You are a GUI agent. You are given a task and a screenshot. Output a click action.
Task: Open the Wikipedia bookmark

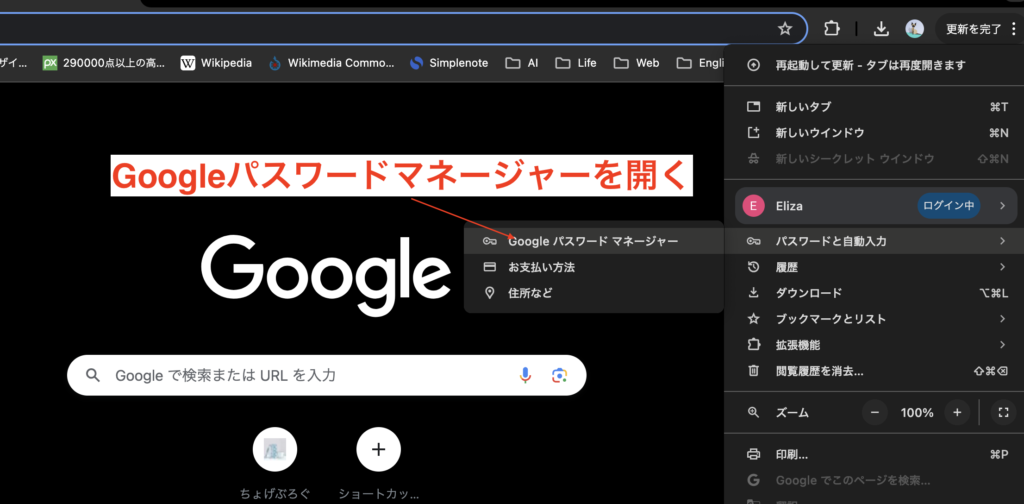click(x=216, y=63)
